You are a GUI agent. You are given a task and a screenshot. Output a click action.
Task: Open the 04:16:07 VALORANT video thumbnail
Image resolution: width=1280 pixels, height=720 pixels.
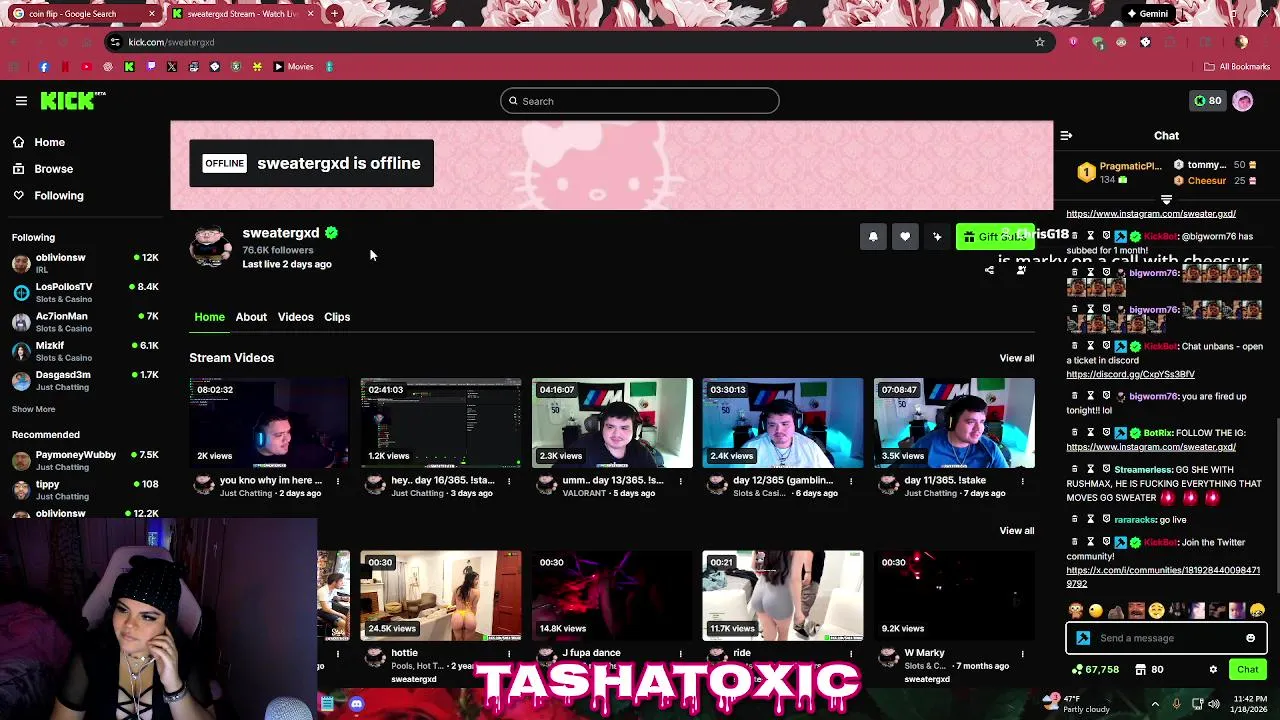[x=611, y=423]
